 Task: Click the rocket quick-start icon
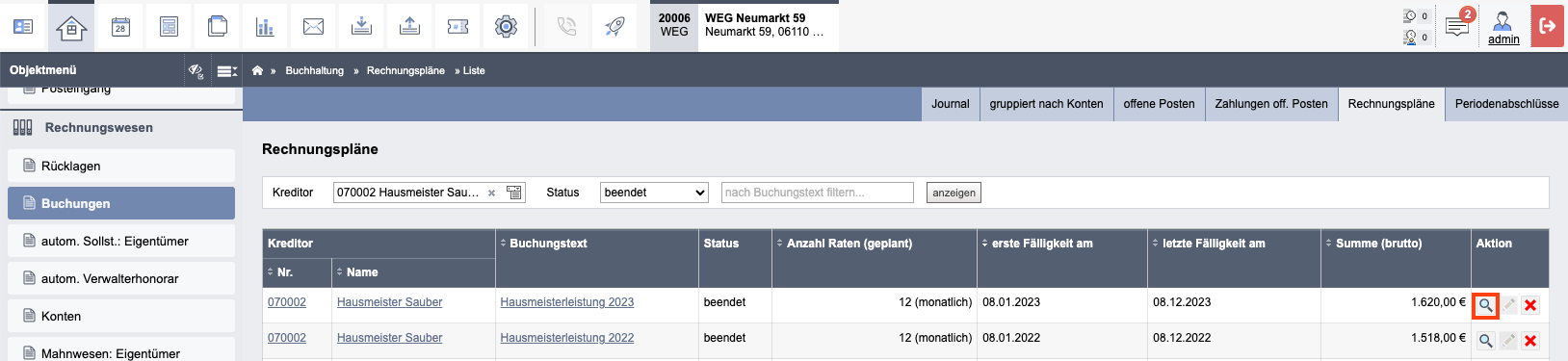[614, 26]
